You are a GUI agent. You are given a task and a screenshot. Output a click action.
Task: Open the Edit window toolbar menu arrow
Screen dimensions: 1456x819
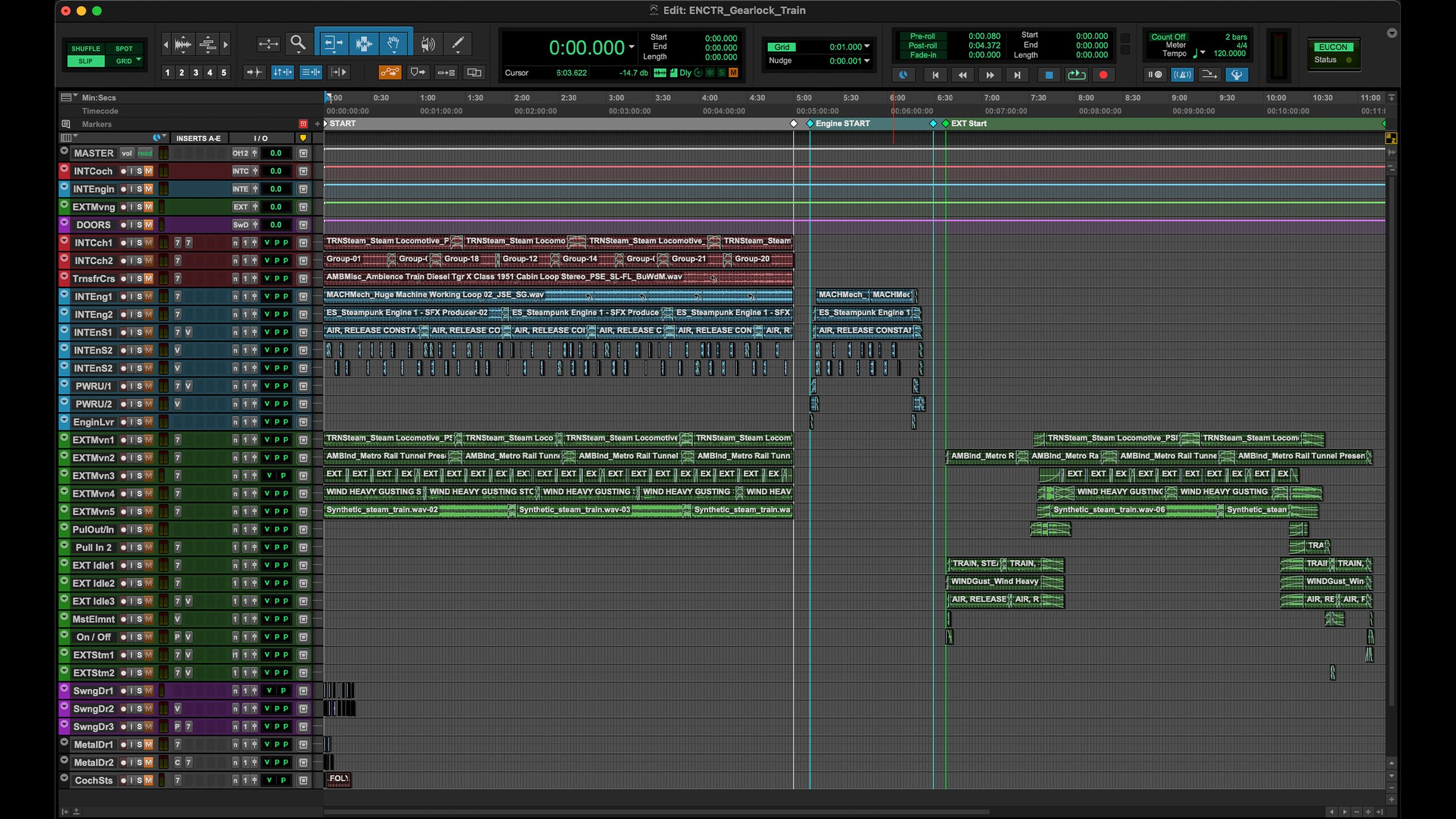click(1392, 33)
